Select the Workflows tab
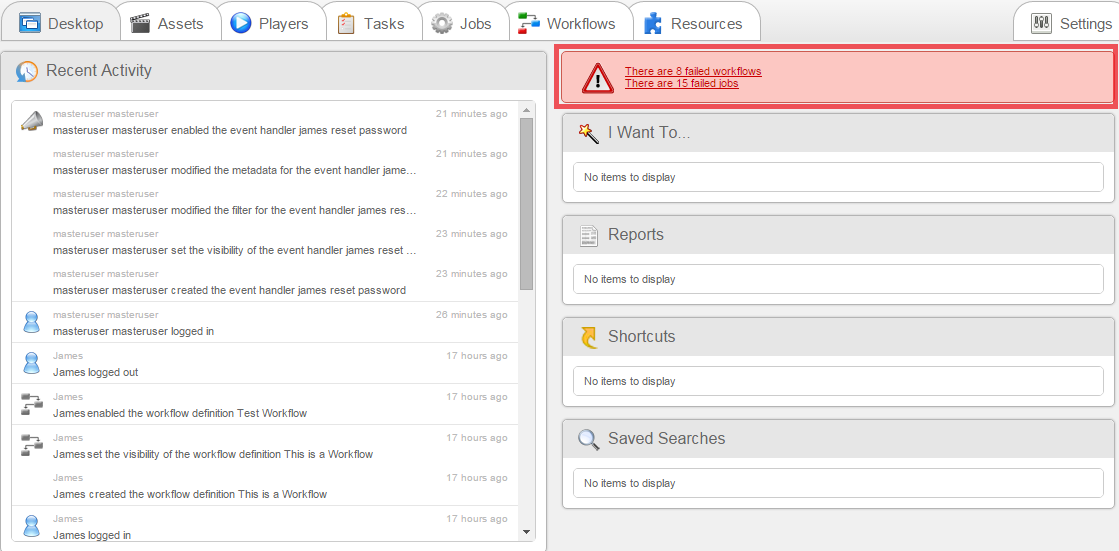 click(x=566, y=23)
